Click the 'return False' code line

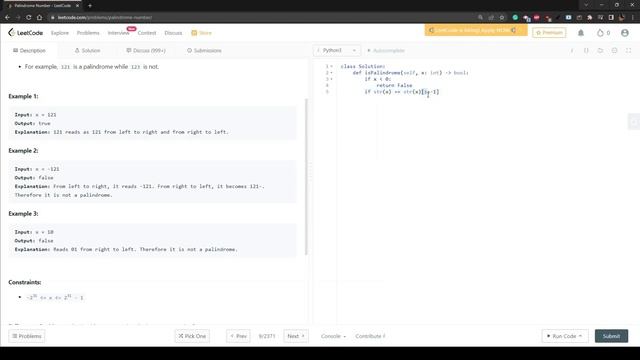394,85
